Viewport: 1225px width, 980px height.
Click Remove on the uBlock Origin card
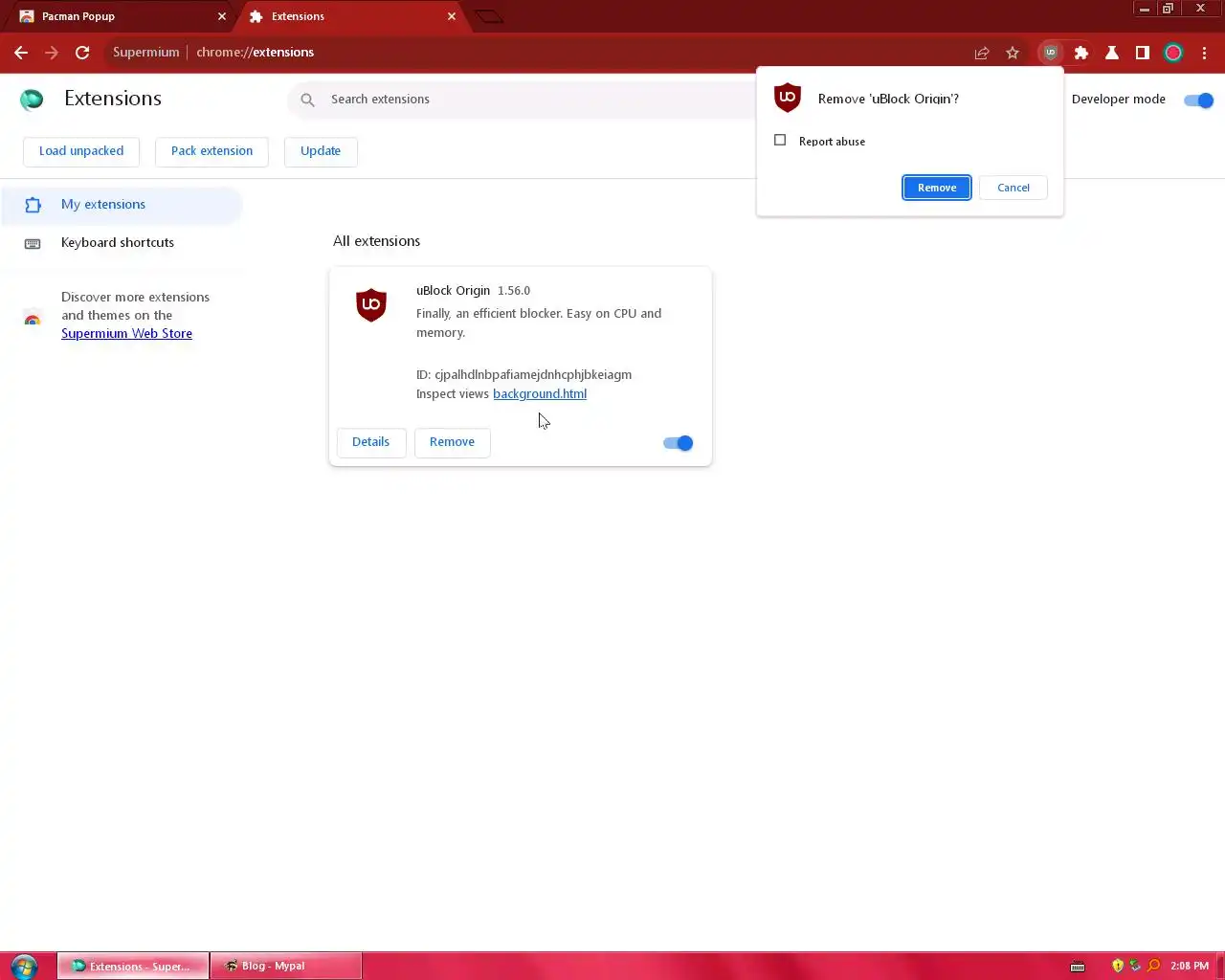coord(452,442)
